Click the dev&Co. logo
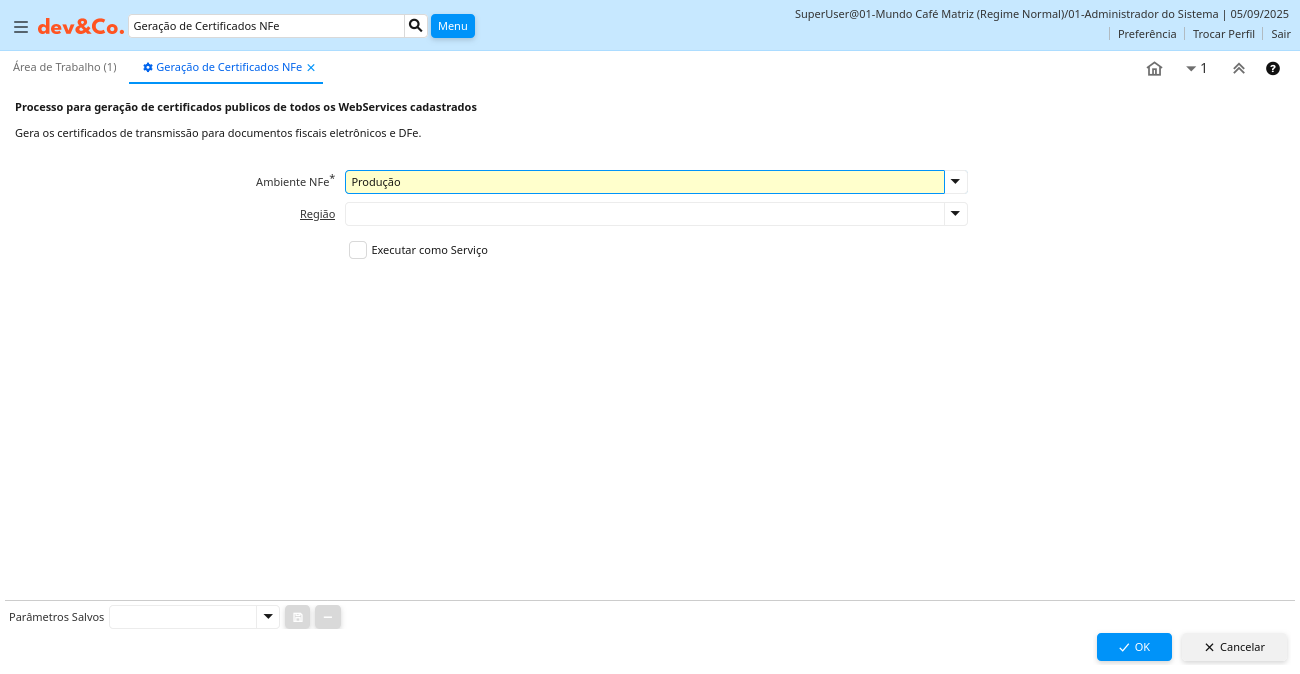Viewport: 1300px width, 674px height. click(x=81, y=27)
